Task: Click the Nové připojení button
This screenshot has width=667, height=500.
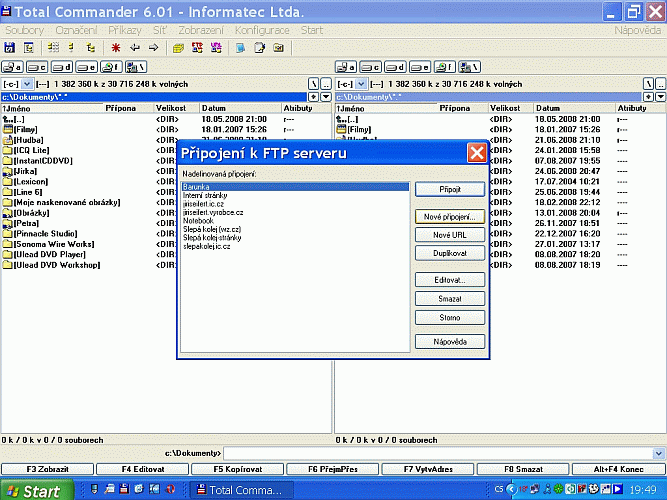Action: click(x=450, y=216)
